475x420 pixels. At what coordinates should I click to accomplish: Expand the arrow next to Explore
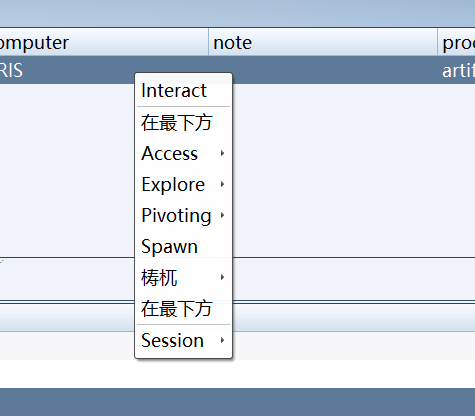point(222,184)
